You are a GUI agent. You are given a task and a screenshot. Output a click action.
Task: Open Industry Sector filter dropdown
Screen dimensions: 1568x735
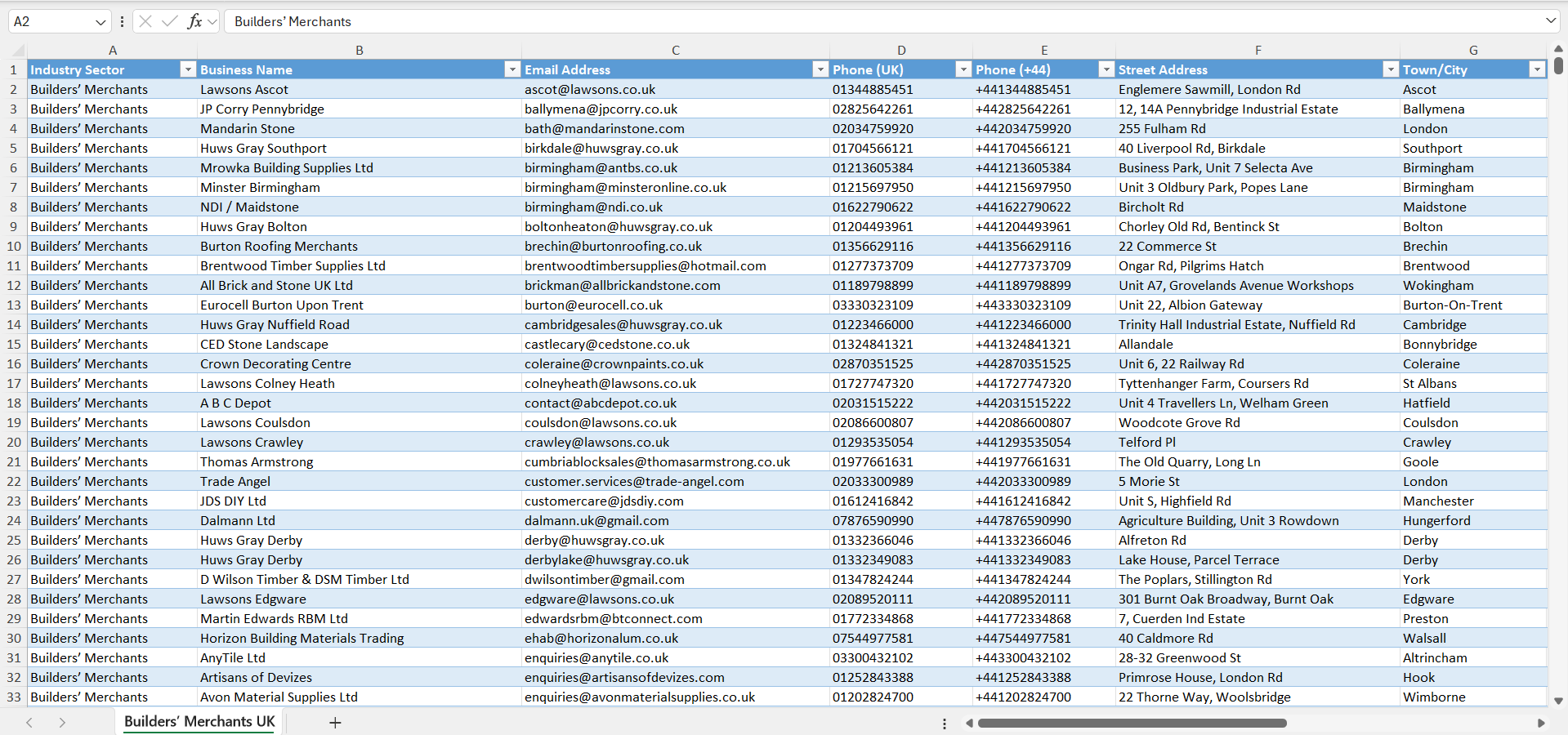(x=187, y=69)
